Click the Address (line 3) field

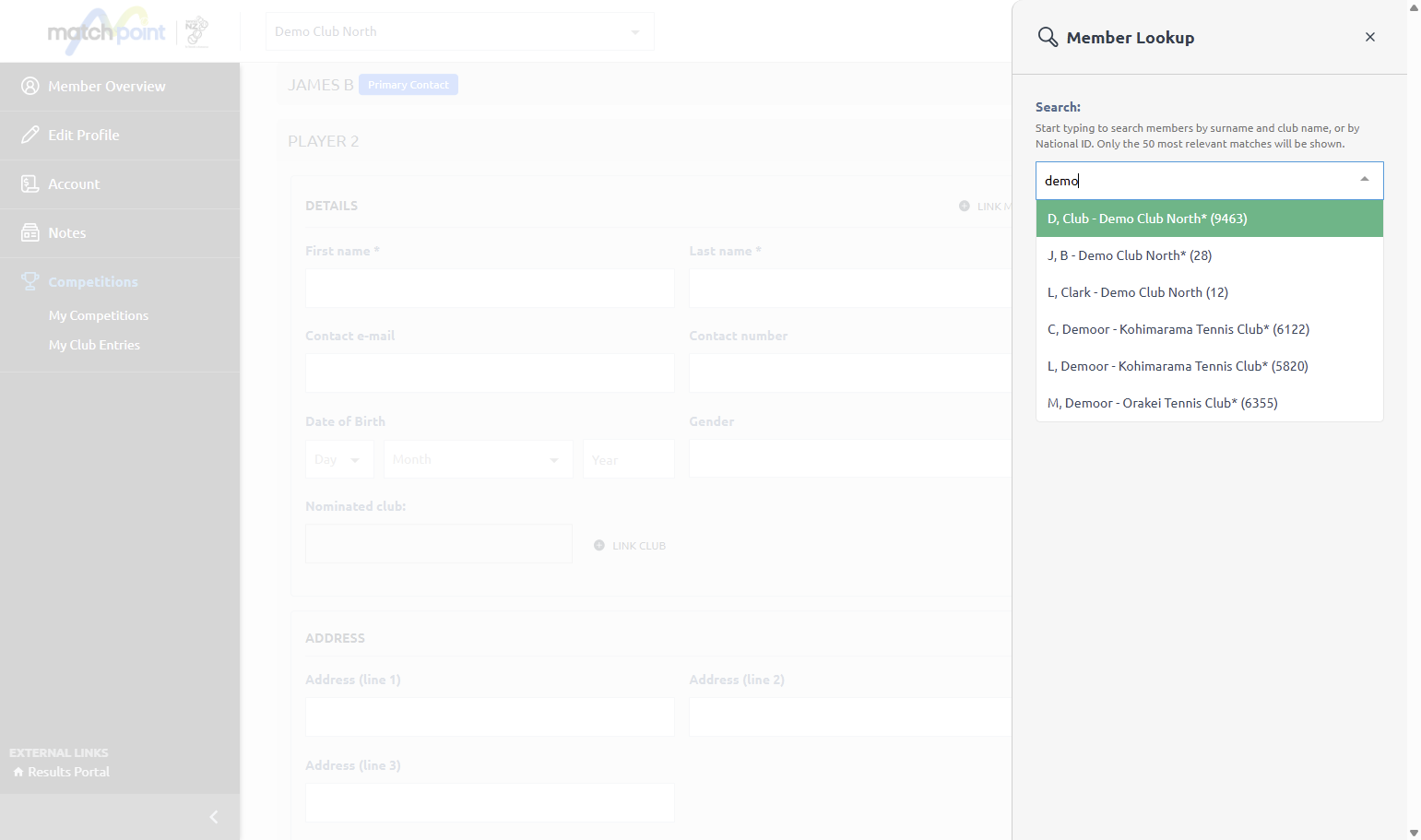click(490, 802)
